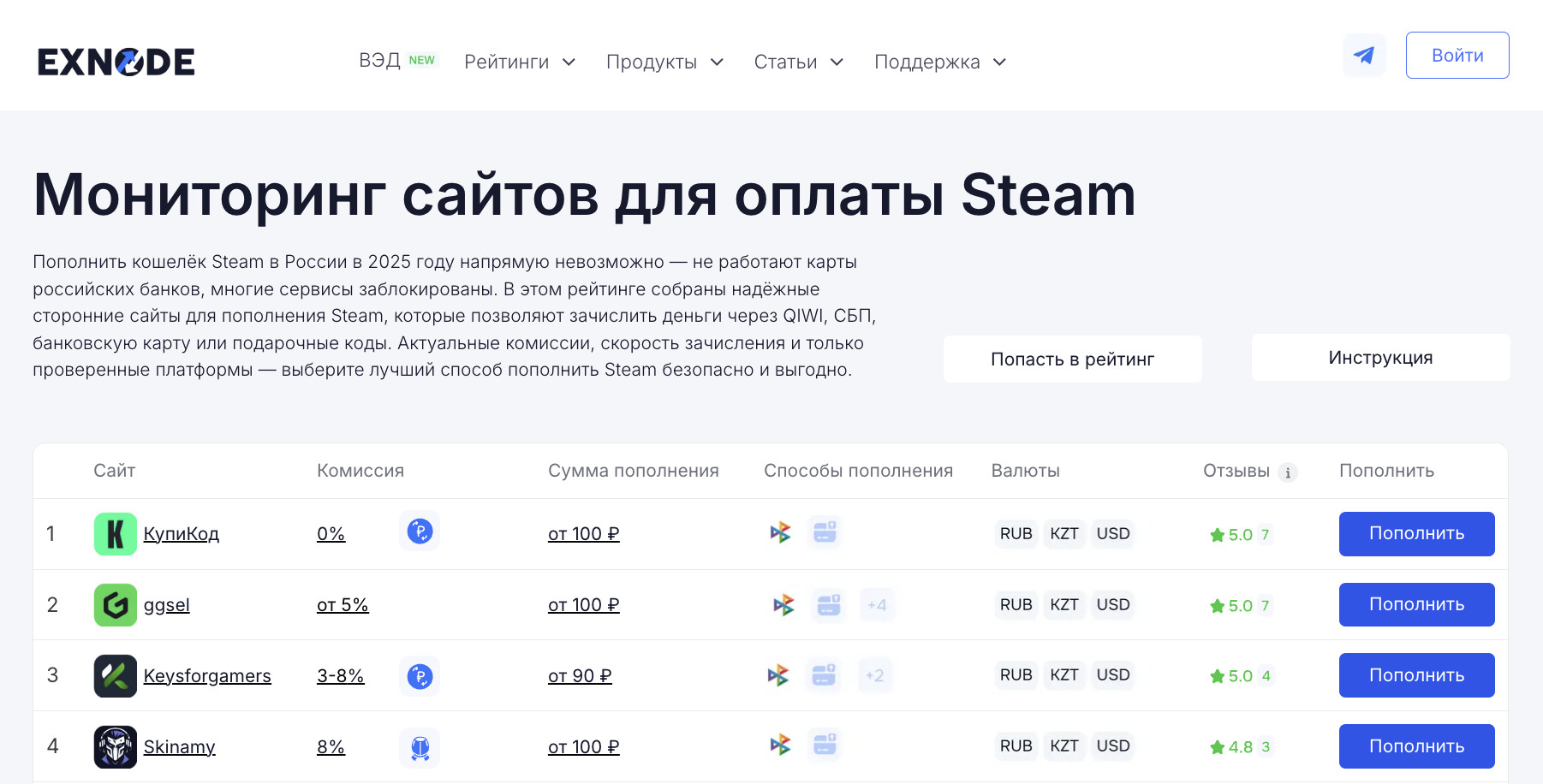This screenshot has width=1543, height=784.
Task: Open the Skinamy site link
Action: (x=180, y=747)
